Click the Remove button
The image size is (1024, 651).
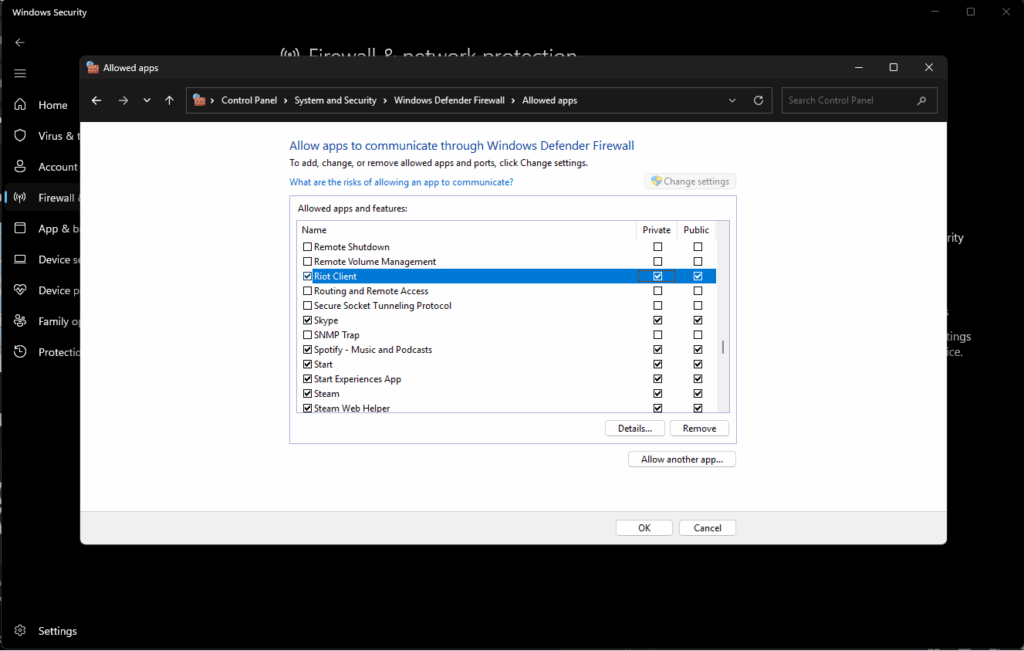[x=699, y=428]
